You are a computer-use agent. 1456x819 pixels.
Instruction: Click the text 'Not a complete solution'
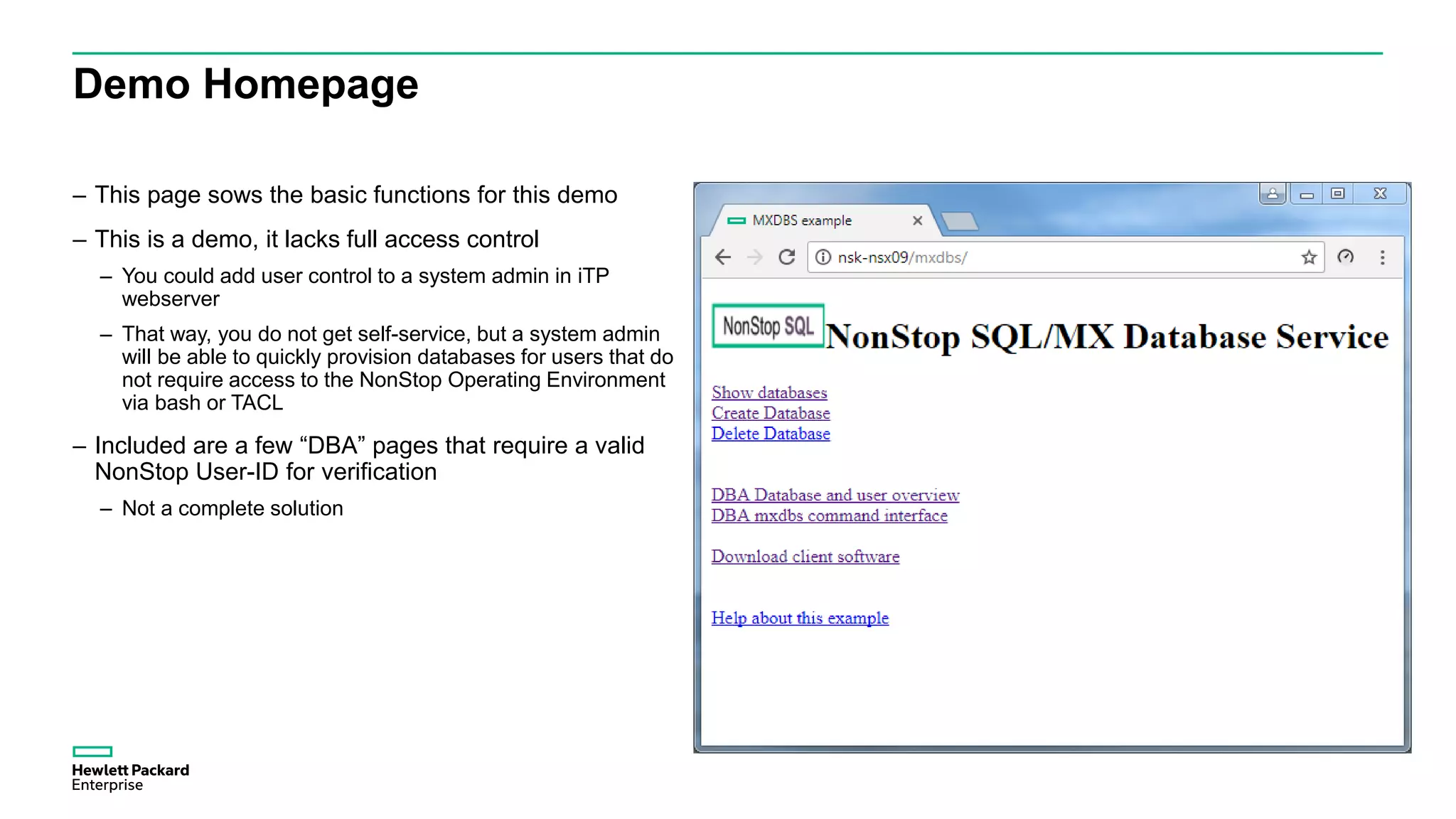tap(232, 508)
